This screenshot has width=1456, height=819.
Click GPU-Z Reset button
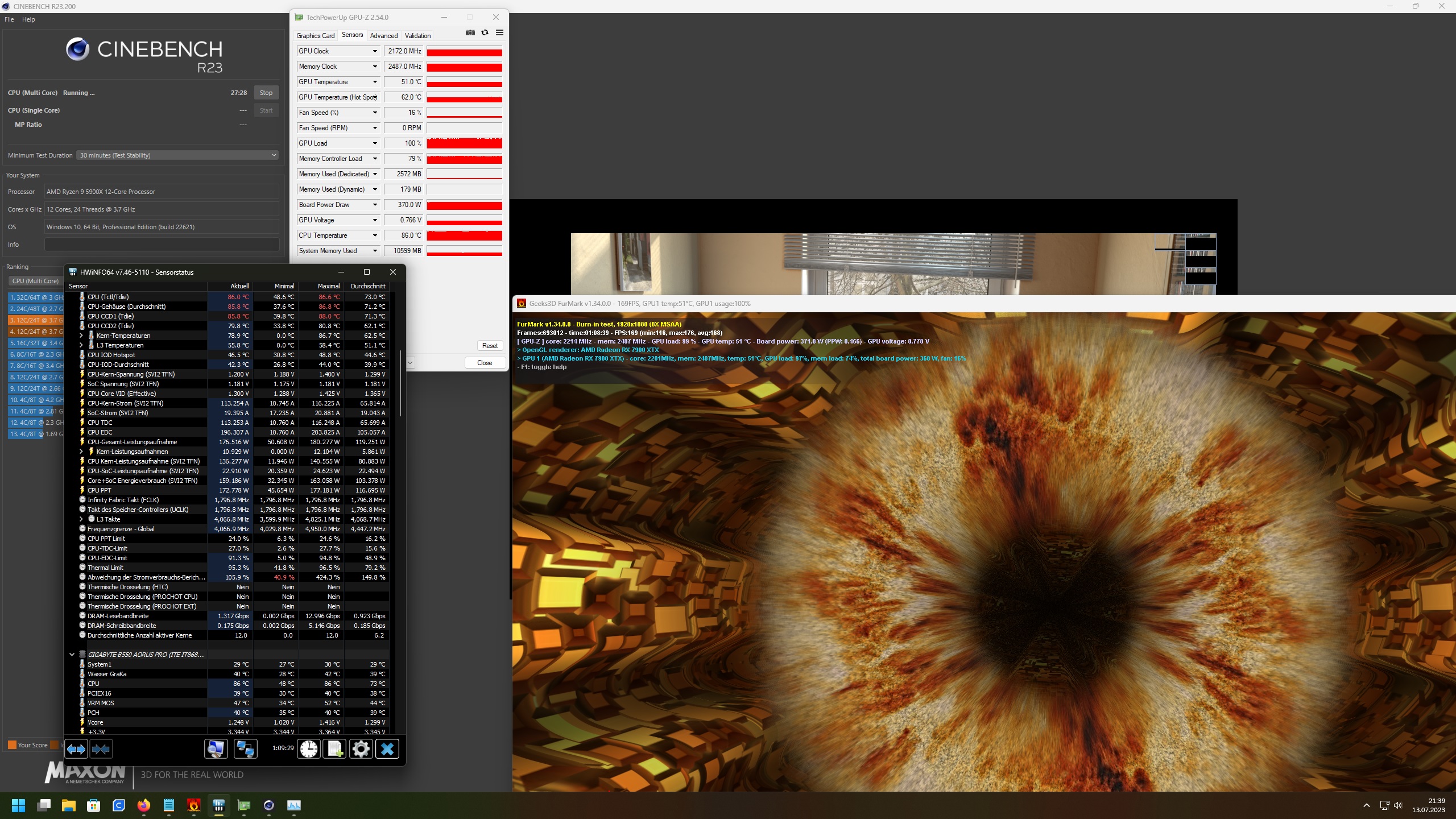(x=490, y=346)
